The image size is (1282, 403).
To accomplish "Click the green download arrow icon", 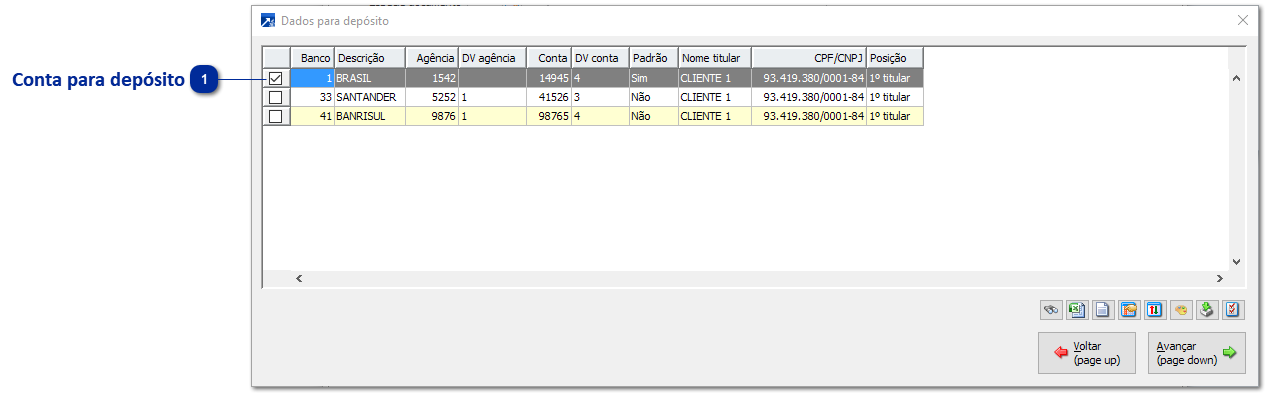I will pos(1207,310).
